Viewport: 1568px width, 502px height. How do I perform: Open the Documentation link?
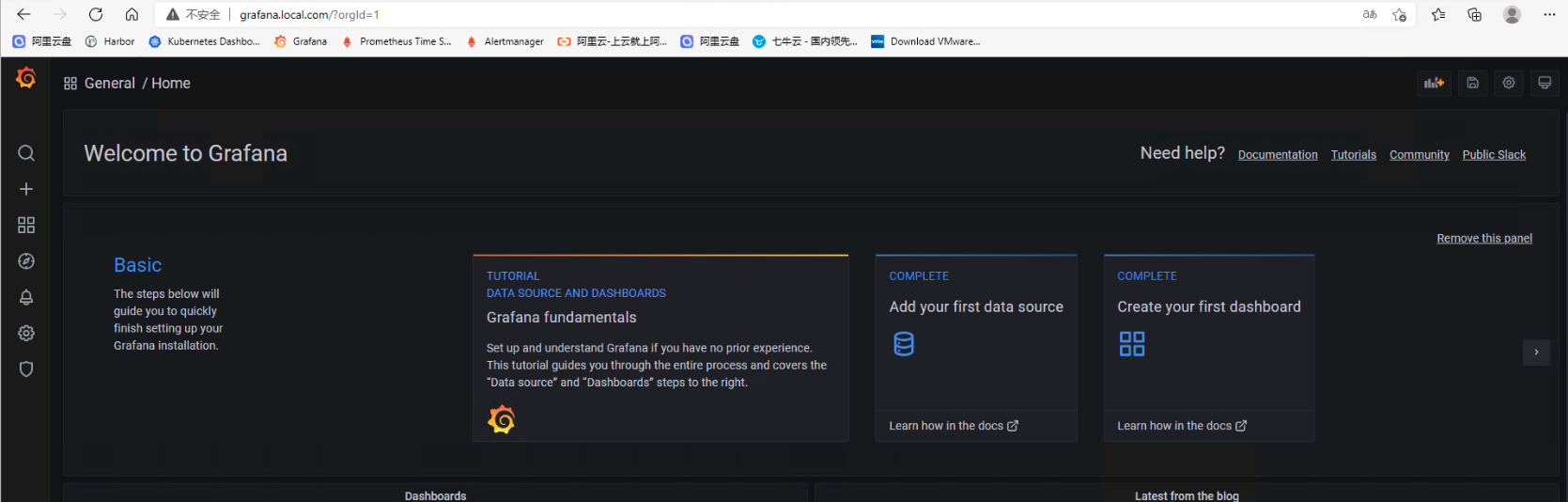[x=1278, y=155]
